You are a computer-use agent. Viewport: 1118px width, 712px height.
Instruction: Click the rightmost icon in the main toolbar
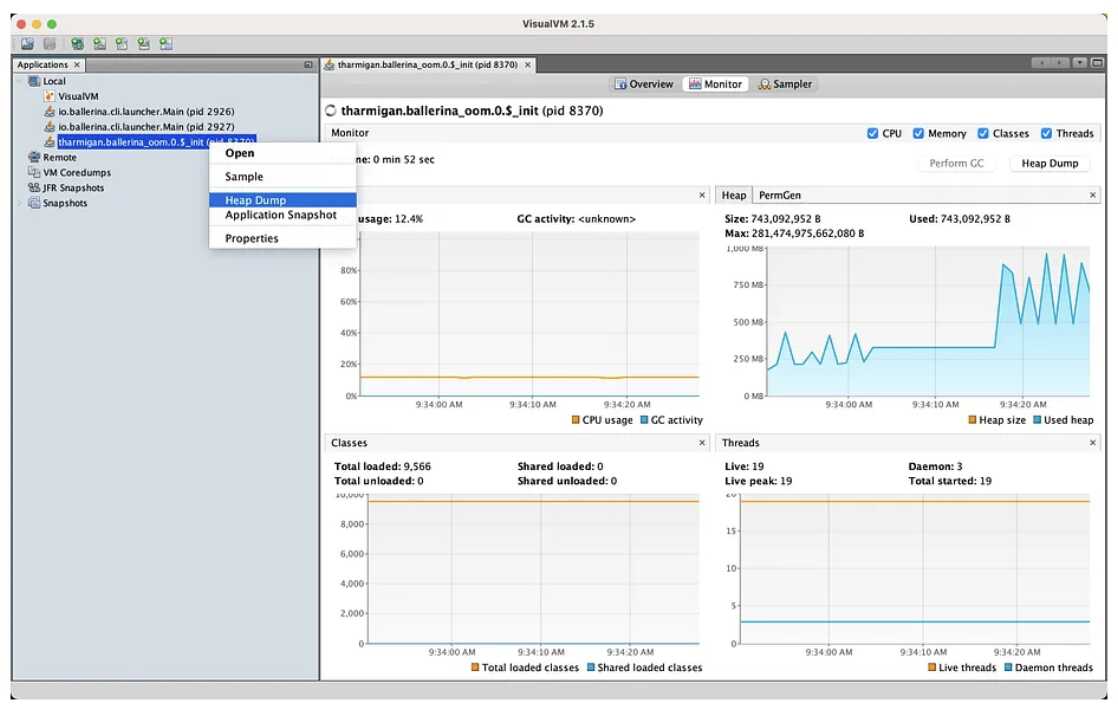coord(166,44)
